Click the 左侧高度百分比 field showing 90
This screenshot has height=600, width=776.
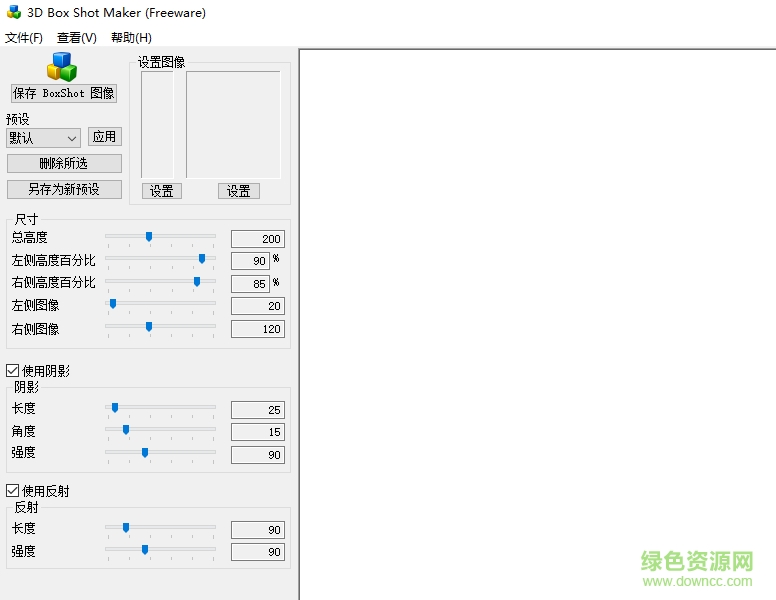[250, 261]
